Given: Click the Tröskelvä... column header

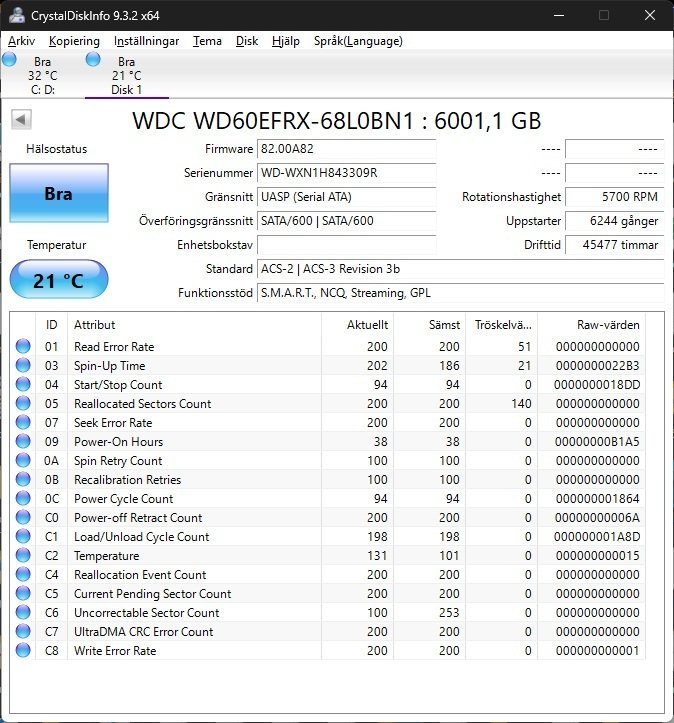Looking at the screenshot, I should coord(502,325).
